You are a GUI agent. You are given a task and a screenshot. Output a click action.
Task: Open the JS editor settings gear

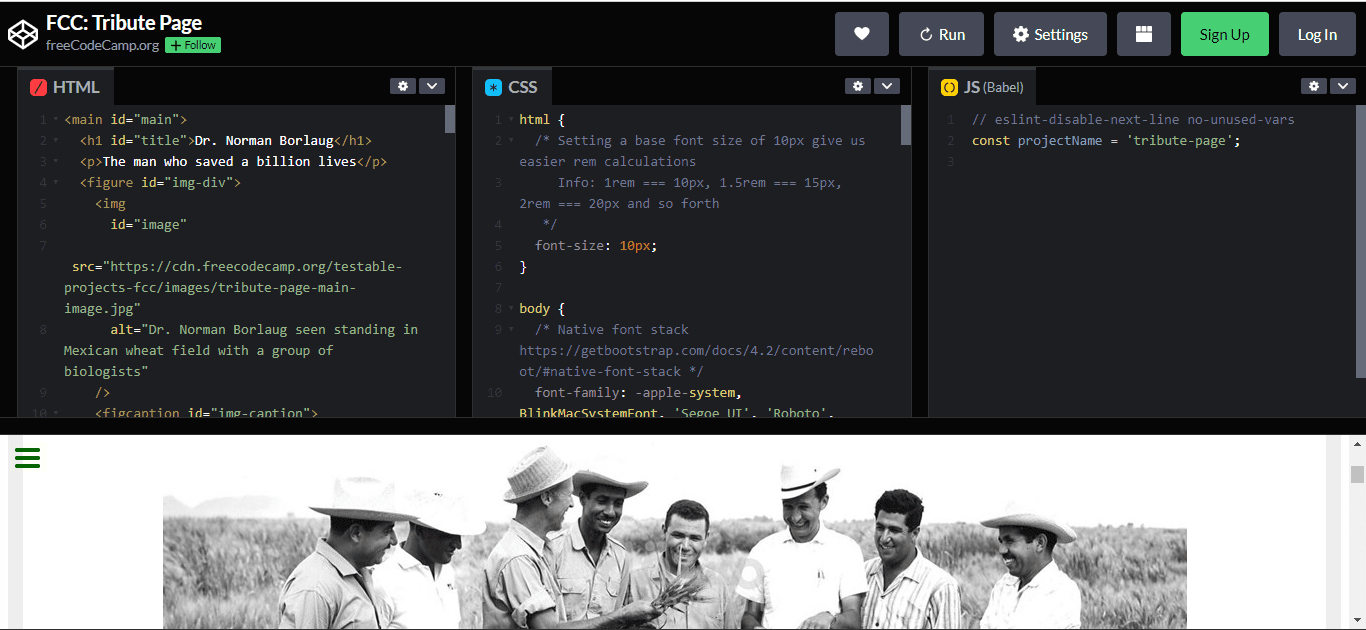tap(1314, 86)
